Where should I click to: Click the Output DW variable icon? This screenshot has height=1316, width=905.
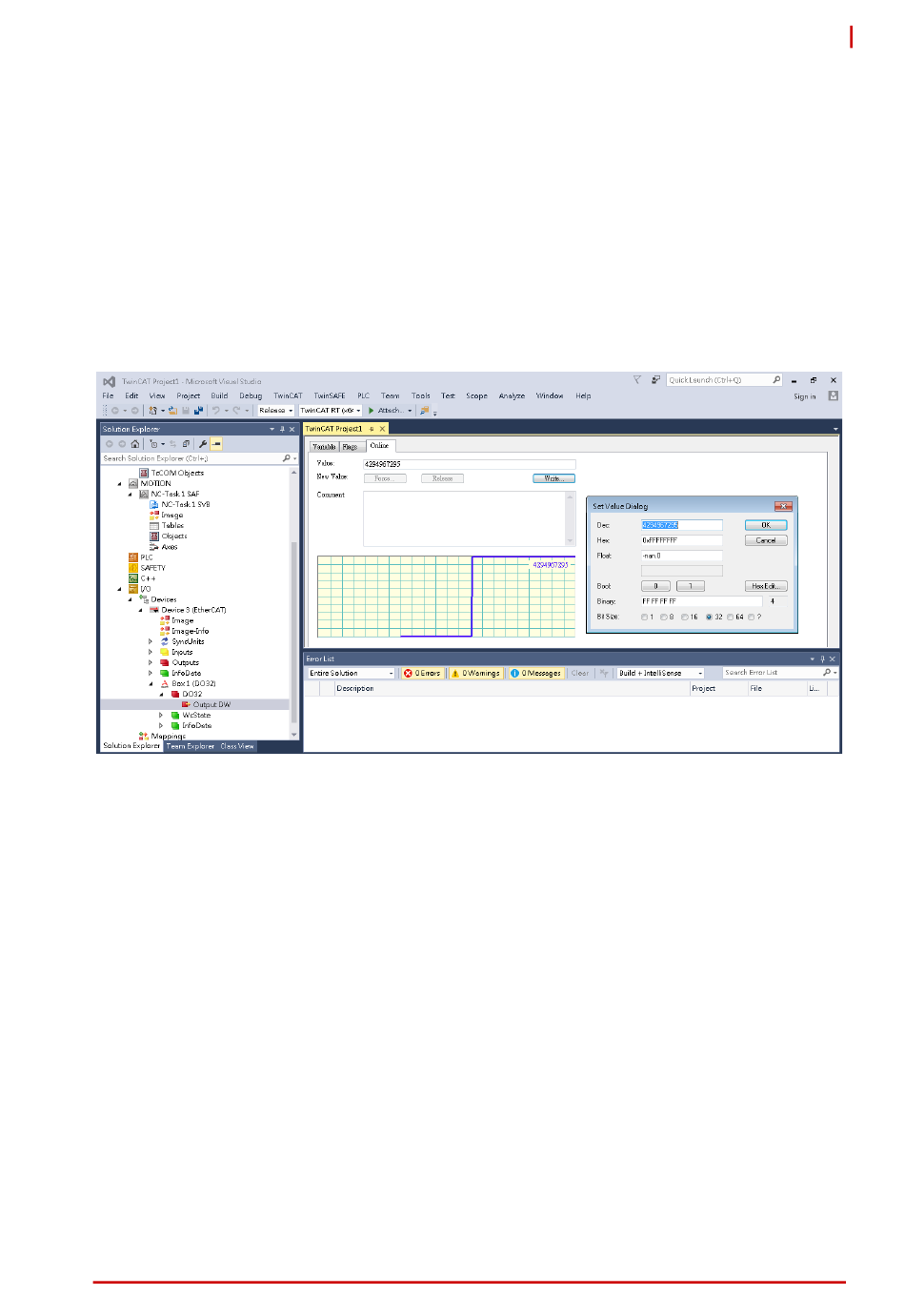[x=186, y=705]
